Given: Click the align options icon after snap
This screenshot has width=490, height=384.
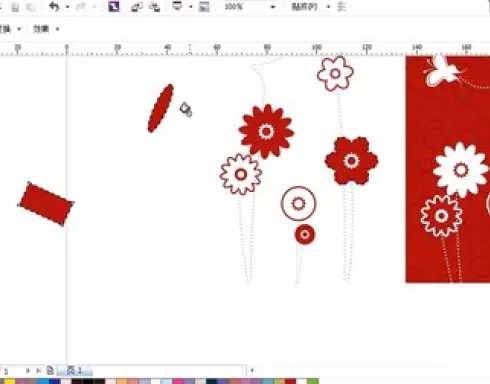Looking at the screenshot, I should [x=342, y=6].
